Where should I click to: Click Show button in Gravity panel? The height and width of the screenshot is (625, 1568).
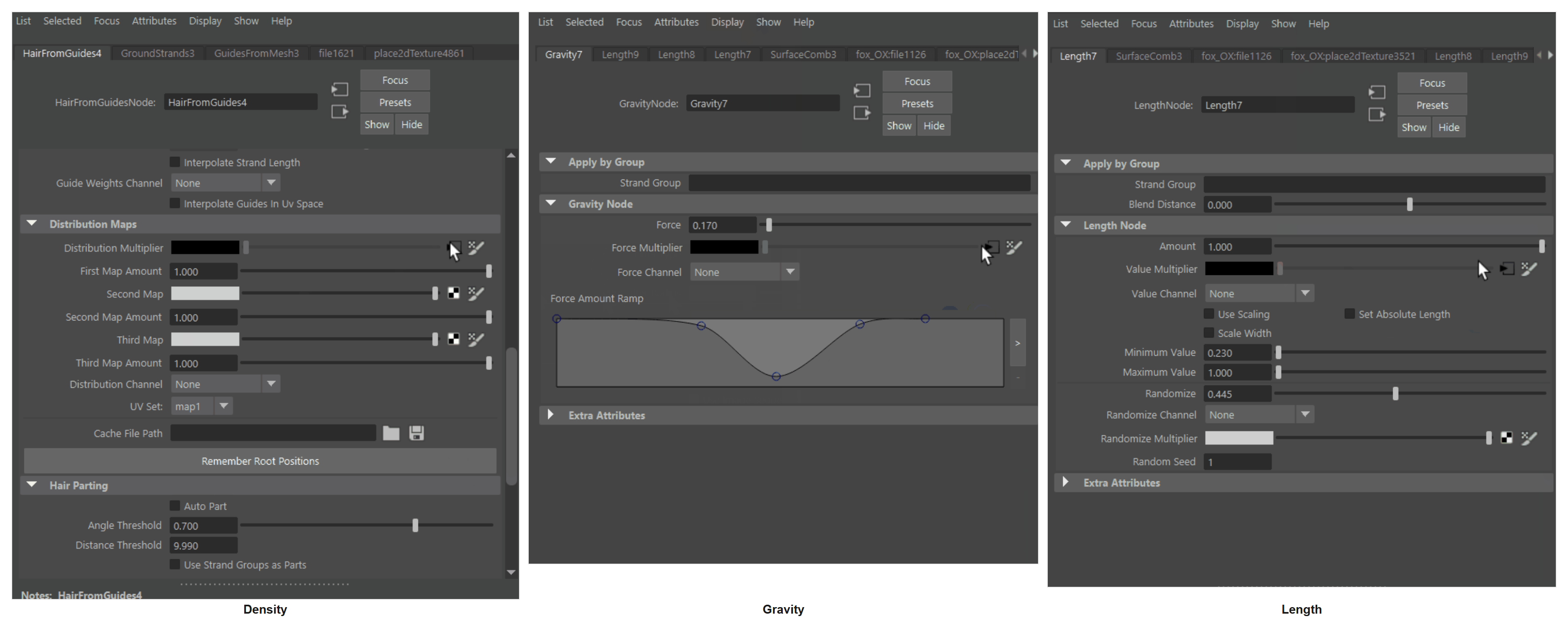(899, 125)
